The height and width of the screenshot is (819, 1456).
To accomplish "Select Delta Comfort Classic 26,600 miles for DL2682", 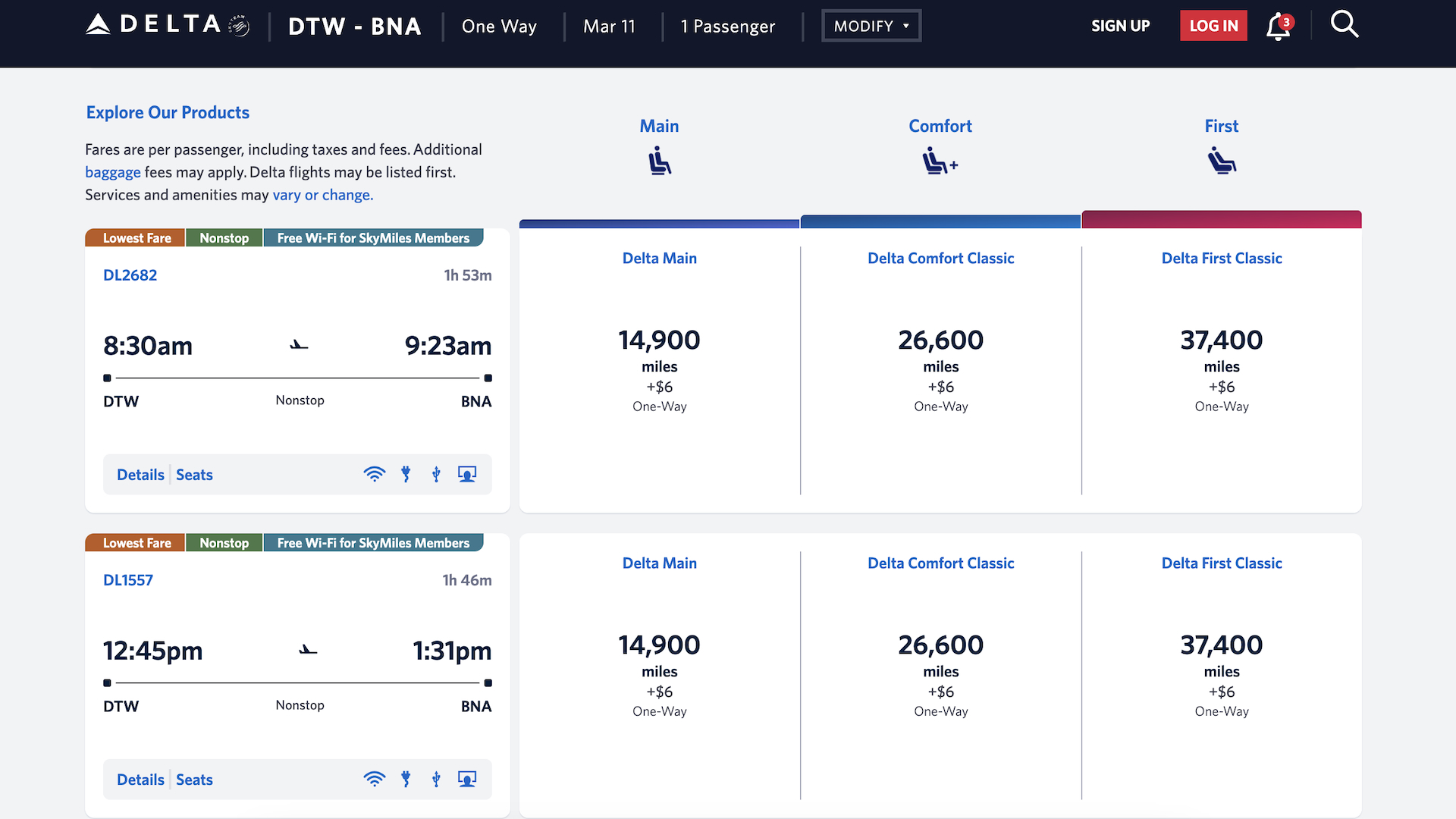I will click(x=941, y=371).
